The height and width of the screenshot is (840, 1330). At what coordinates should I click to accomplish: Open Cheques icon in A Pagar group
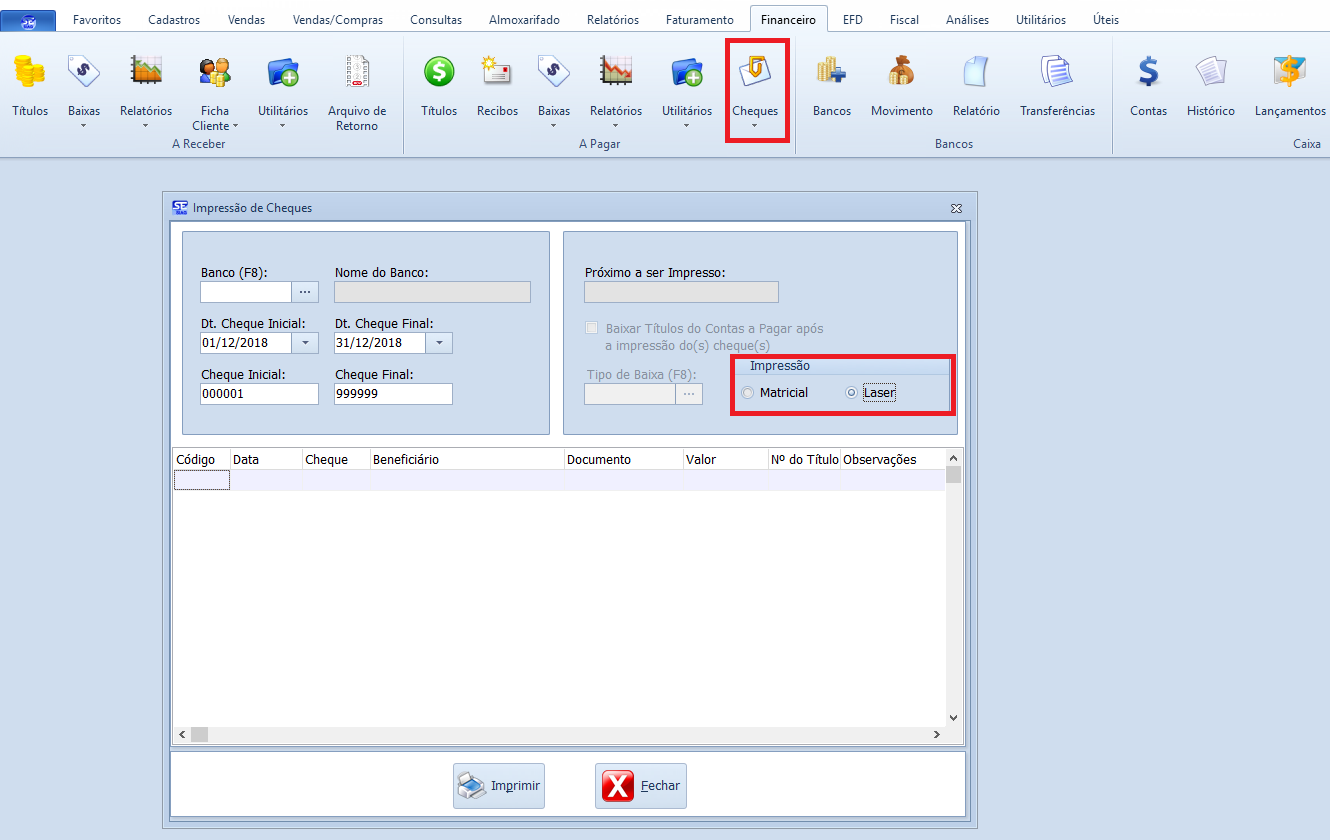(754, 73)
